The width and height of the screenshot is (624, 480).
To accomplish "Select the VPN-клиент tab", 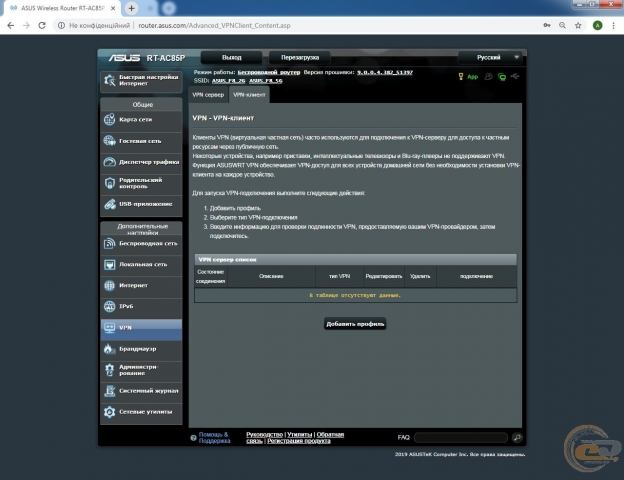I will coord(249,95).
